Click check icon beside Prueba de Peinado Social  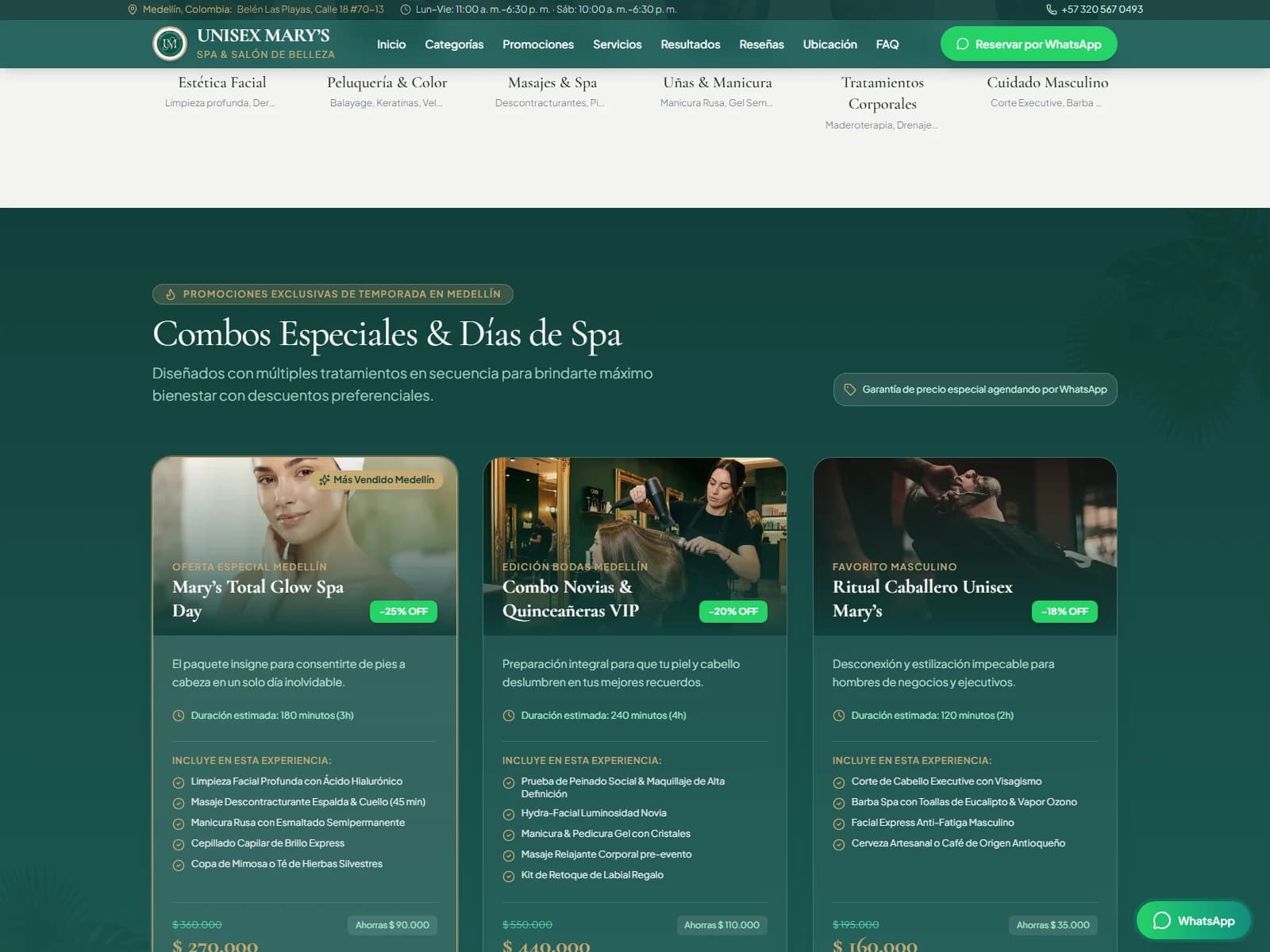point(509,783)
